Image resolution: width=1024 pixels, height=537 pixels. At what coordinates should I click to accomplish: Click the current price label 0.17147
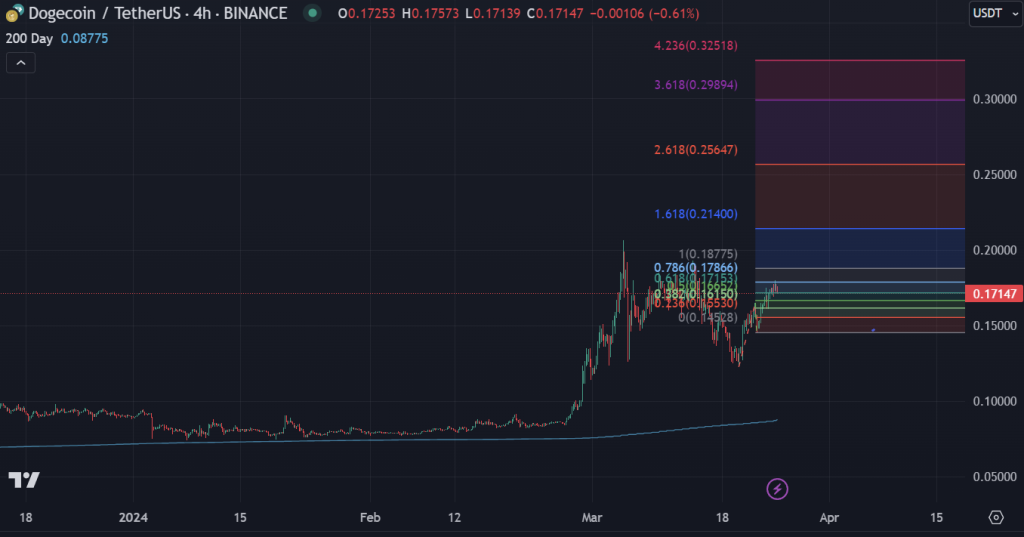[994, 294]
